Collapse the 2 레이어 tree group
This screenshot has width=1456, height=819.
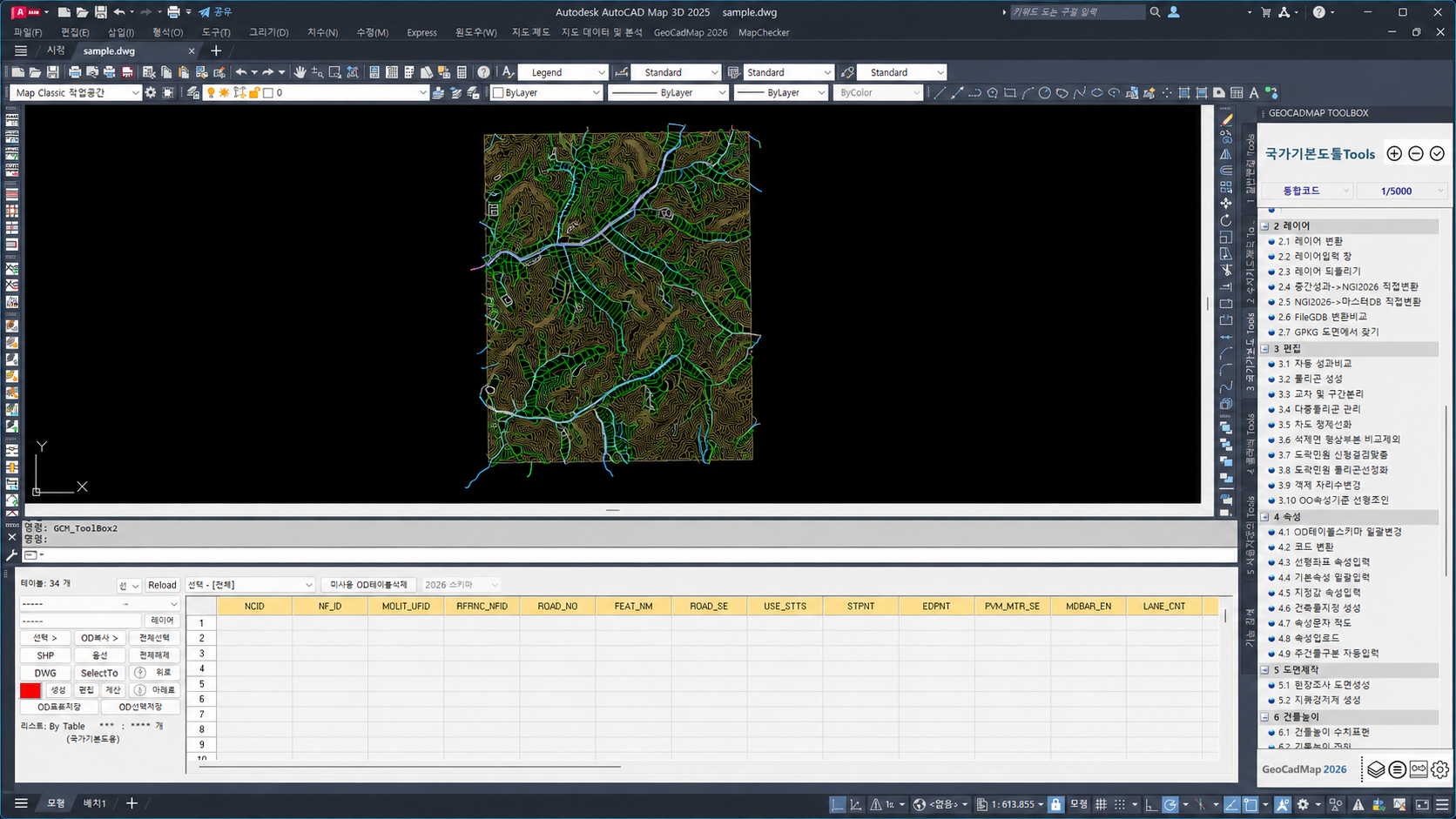[x=1265, y=226]
